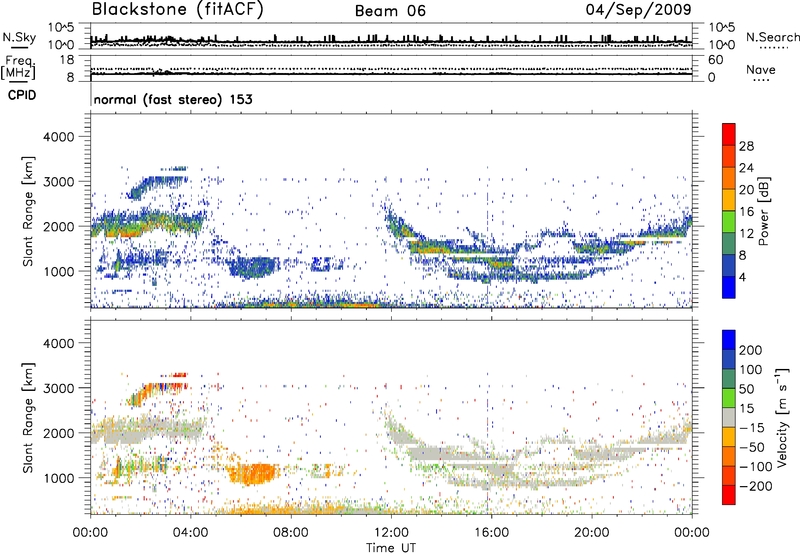Click the dotted line sample under Nave
The width and height of the screenshot is (800, 554).
[761, 81]
